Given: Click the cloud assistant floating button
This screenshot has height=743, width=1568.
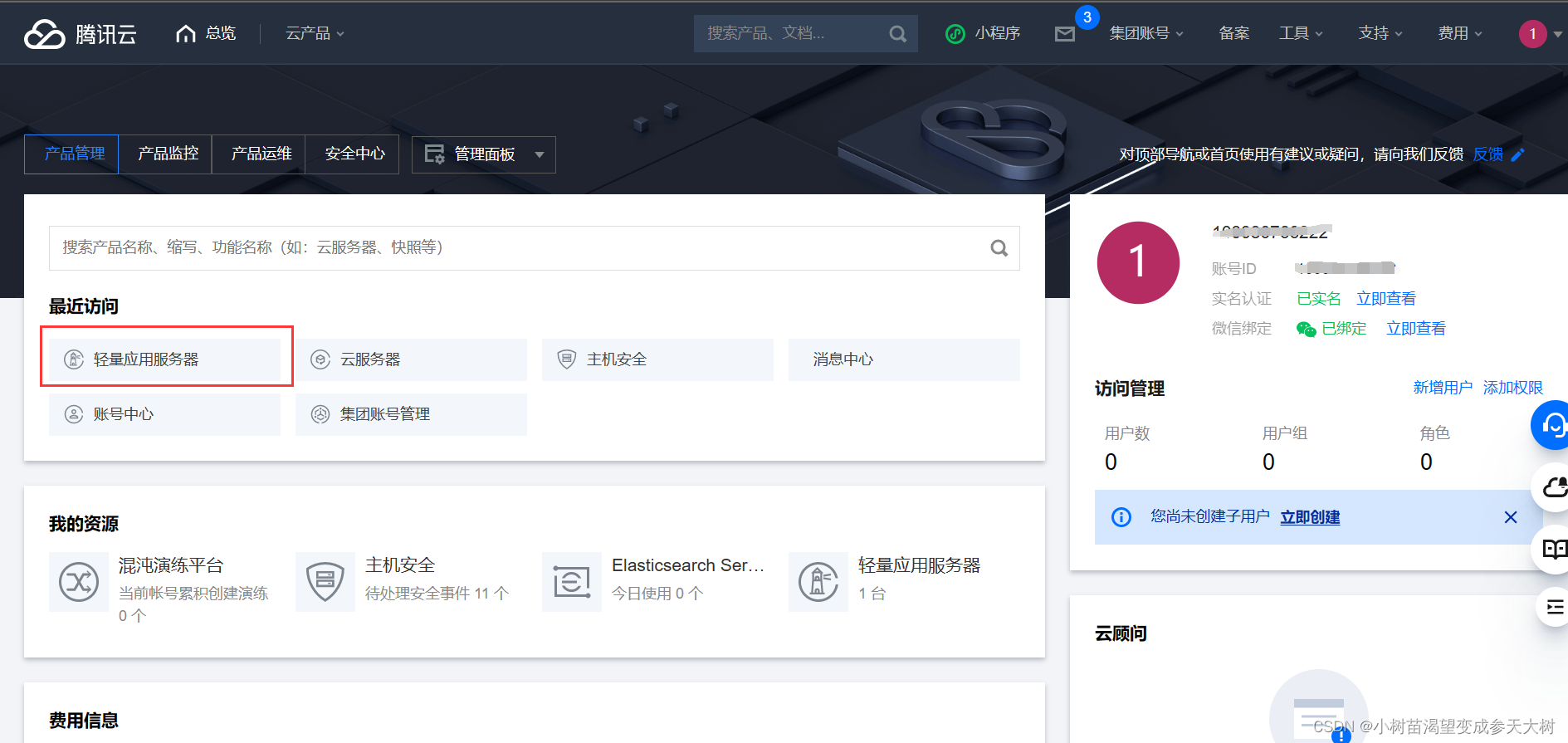Looking at the screenshot, I should pyautogui.click(x=1551, y=487).
